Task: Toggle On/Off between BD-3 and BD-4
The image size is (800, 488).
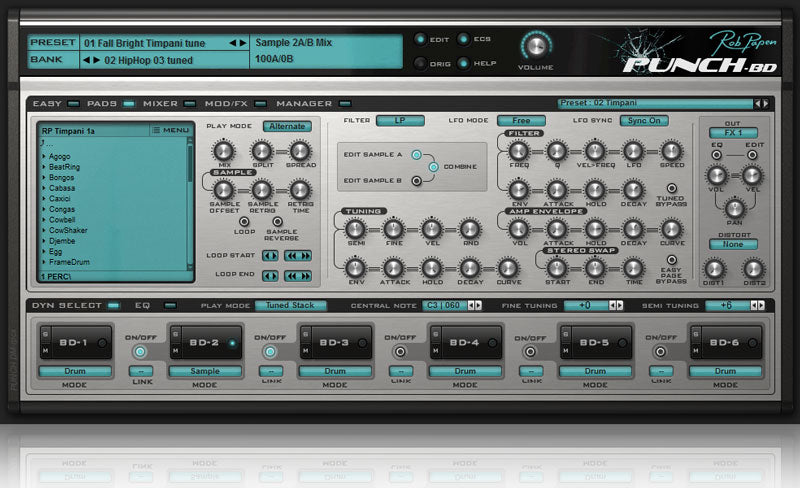Action: point(400,352)
